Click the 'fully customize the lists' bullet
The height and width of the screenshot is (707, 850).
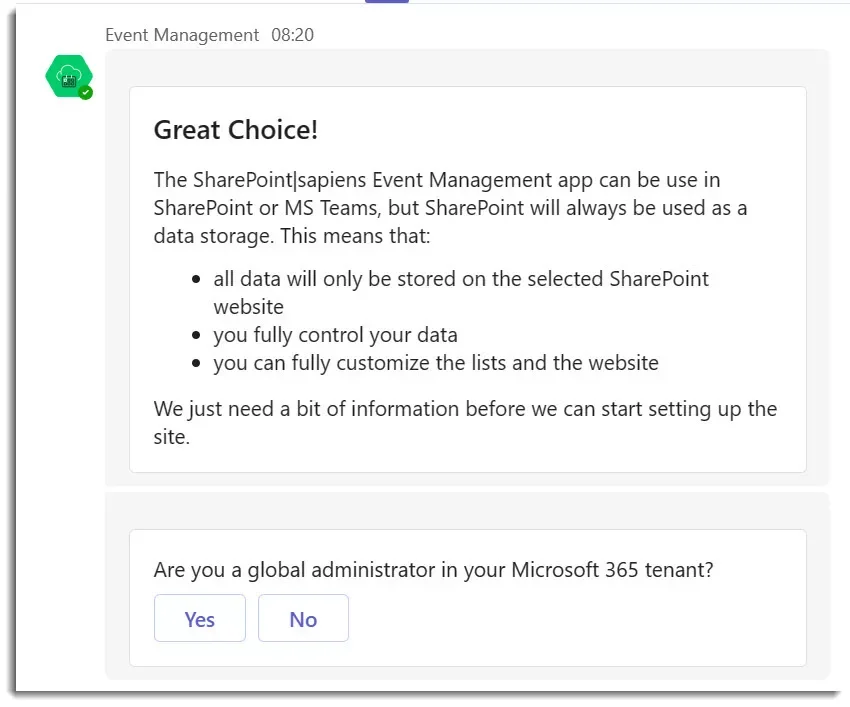(436, 363)
